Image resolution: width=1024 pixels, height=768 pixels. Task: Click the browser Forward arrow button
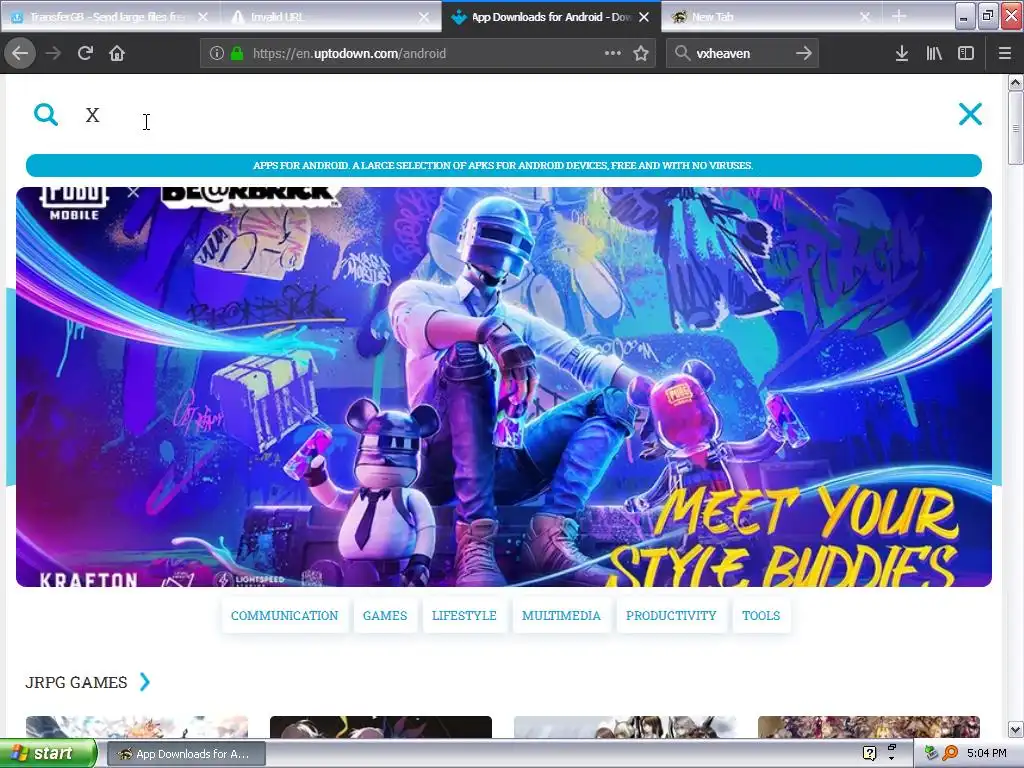click(54, 54)
